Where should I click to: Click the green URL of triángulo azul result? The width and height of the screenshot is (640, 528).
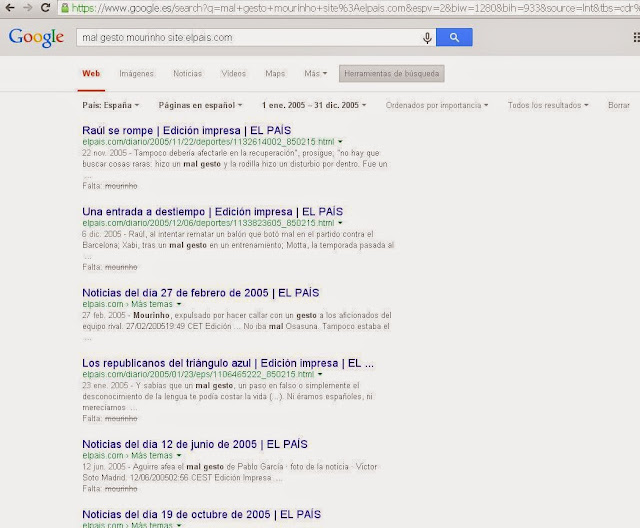click(x=198, y=375)
